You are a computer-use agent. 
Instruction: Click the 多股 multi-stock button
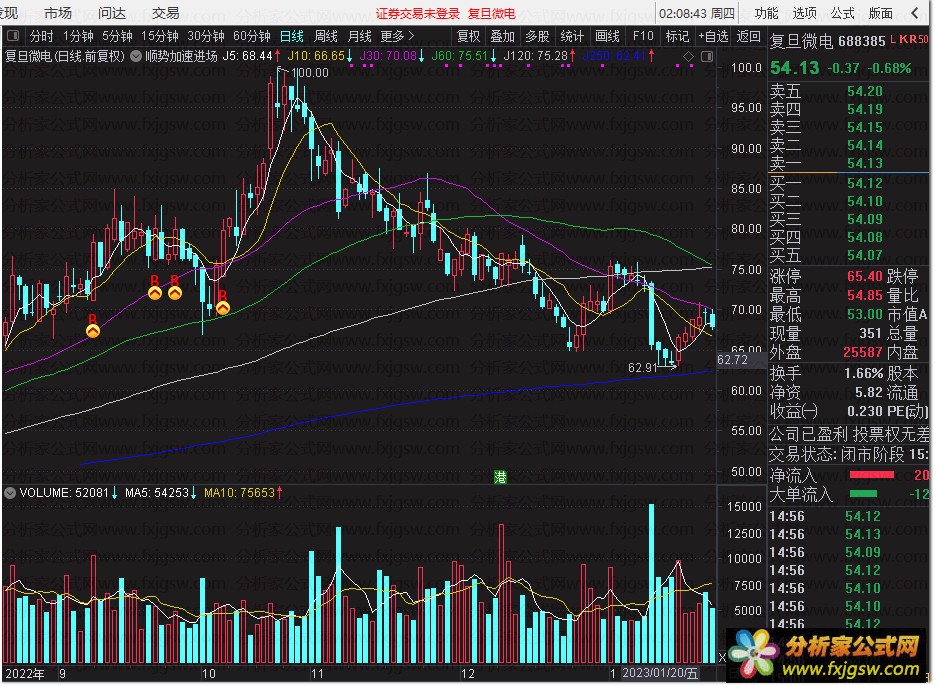point(537,36)
